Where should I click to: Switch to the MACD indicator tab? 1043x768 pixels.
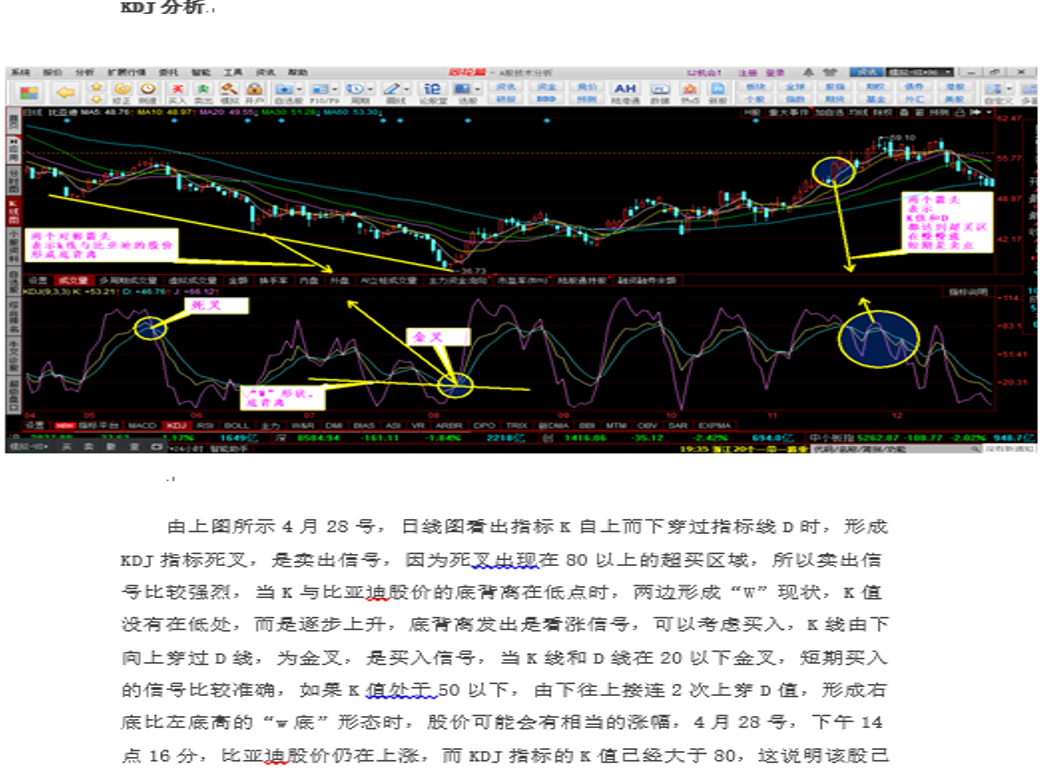click(142, 426)
